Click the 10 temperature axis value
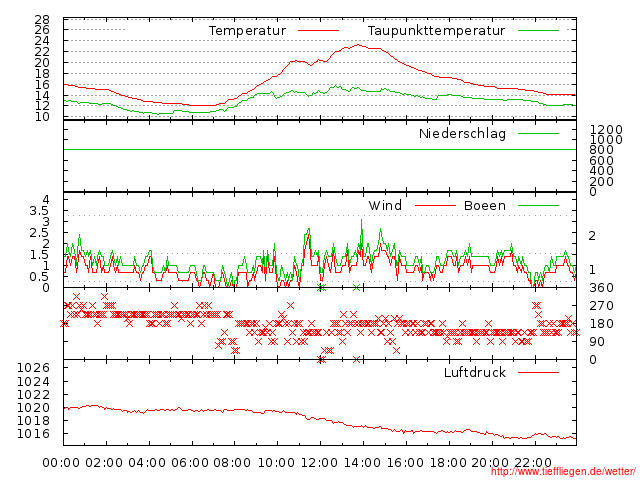 (x=42, y=117)
